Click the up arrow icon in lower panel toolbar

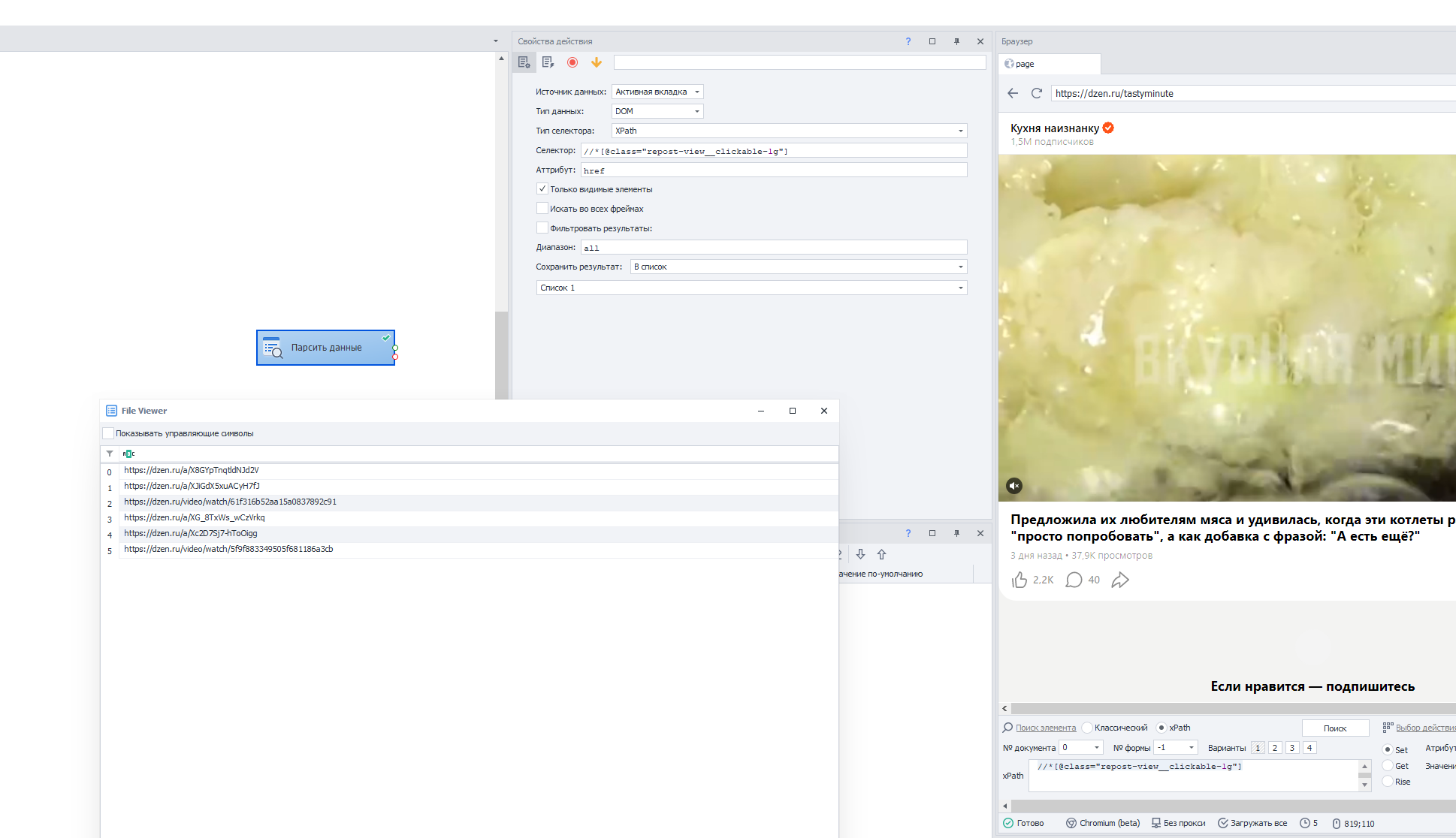pos(882,554)
